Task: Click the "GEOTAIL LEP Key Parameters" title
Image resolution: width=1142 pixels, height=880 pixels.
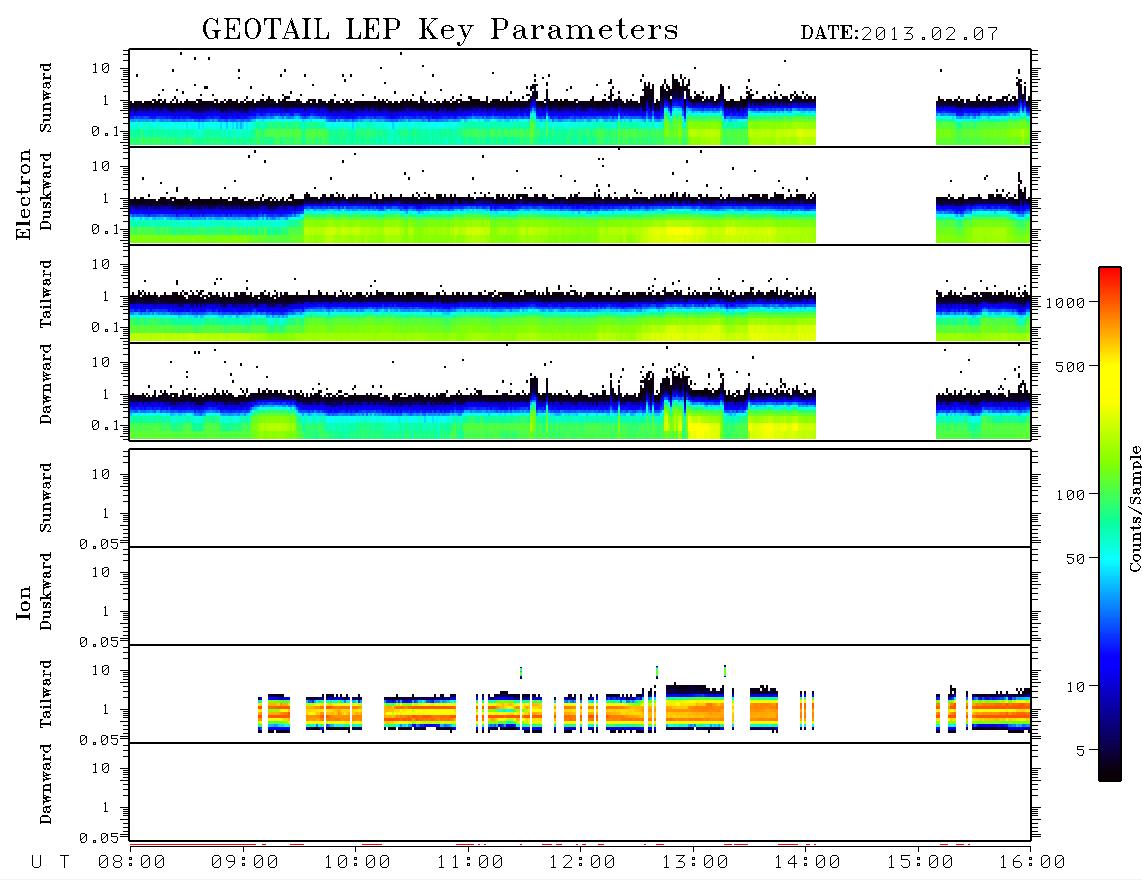Action: (440, 30)
